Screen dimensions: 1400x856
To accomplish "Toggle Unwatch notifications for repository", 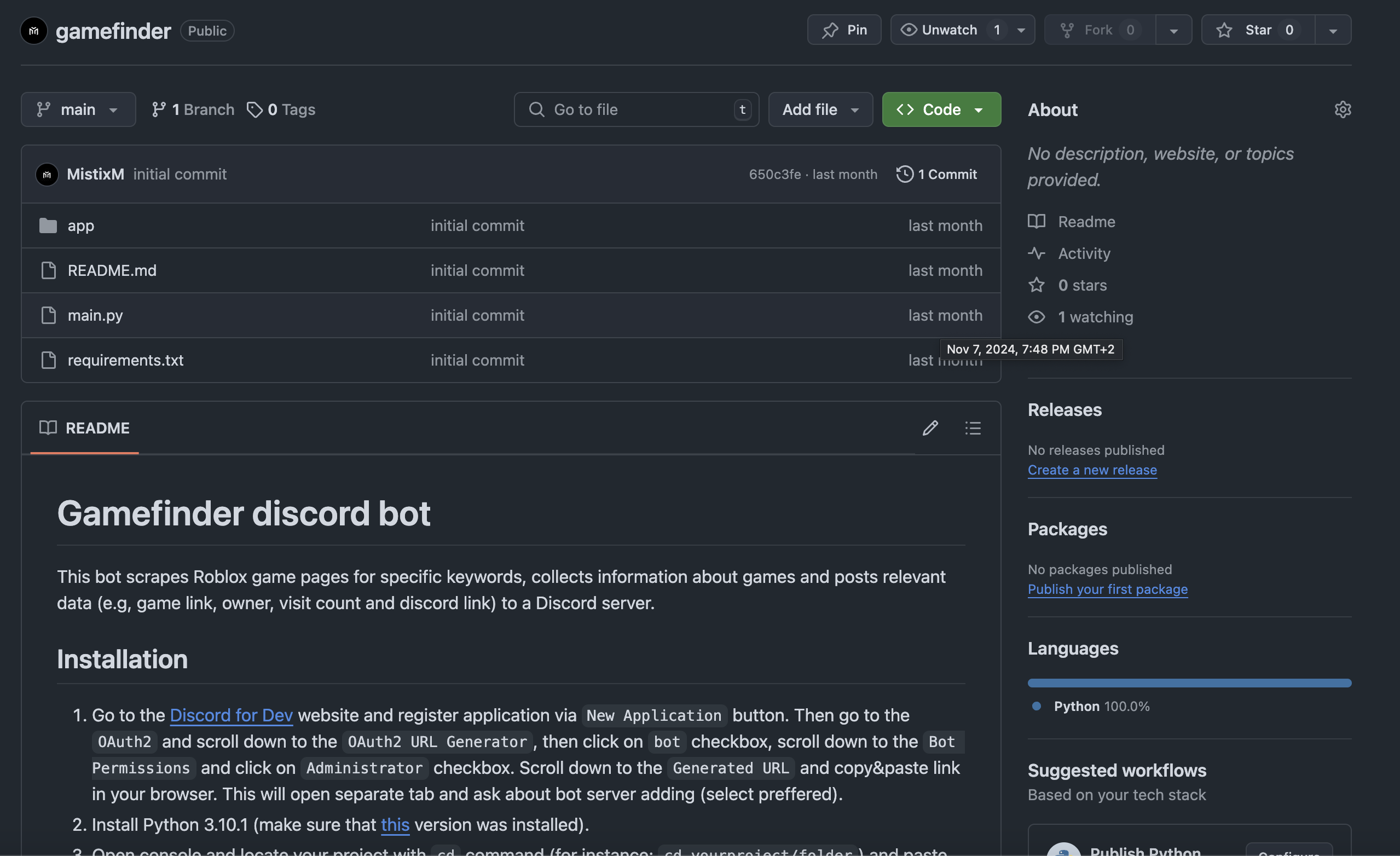I will click(x=948, y=30).
